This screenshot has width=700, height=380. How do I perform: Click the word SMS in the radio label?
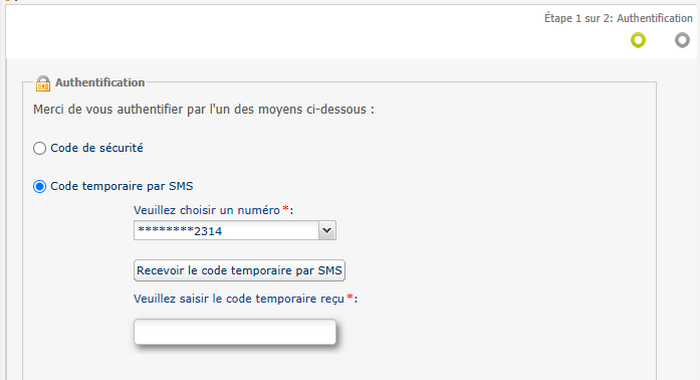181,186
